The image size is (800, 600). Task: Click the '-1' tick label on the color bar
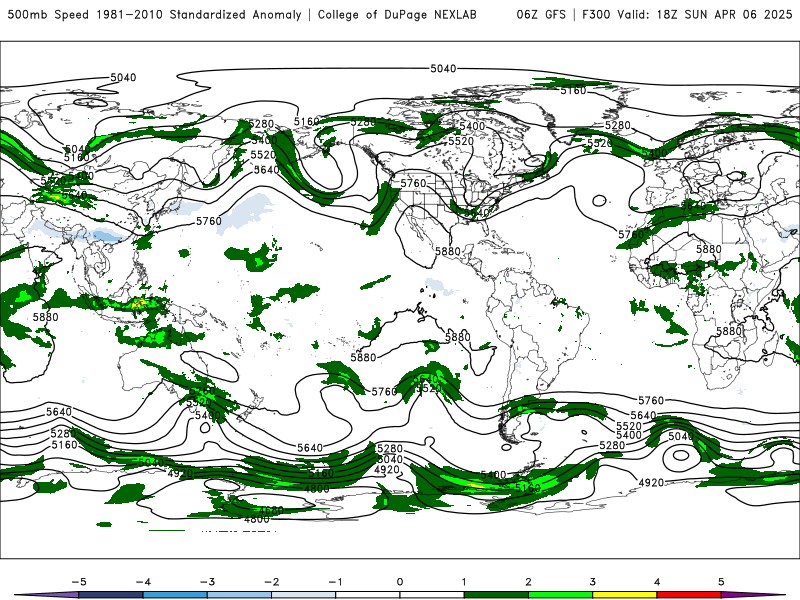336,582
